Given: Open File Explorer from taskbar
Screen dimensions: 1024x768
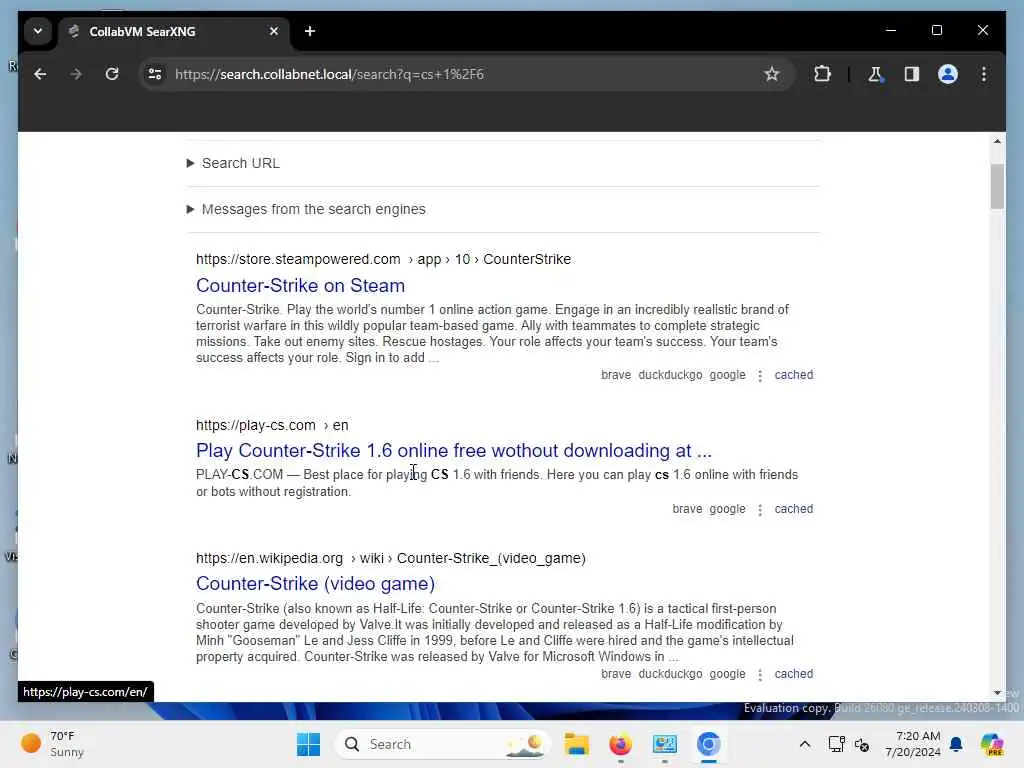Looking at the screenshot, I should coord(577,744).
